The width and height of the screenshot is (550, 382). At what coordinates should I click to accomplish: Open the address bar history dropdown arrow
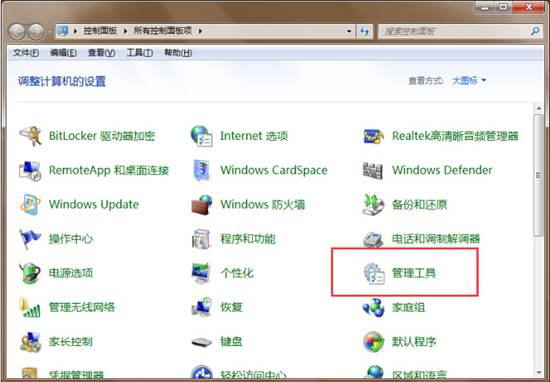(x=349, y=31)
